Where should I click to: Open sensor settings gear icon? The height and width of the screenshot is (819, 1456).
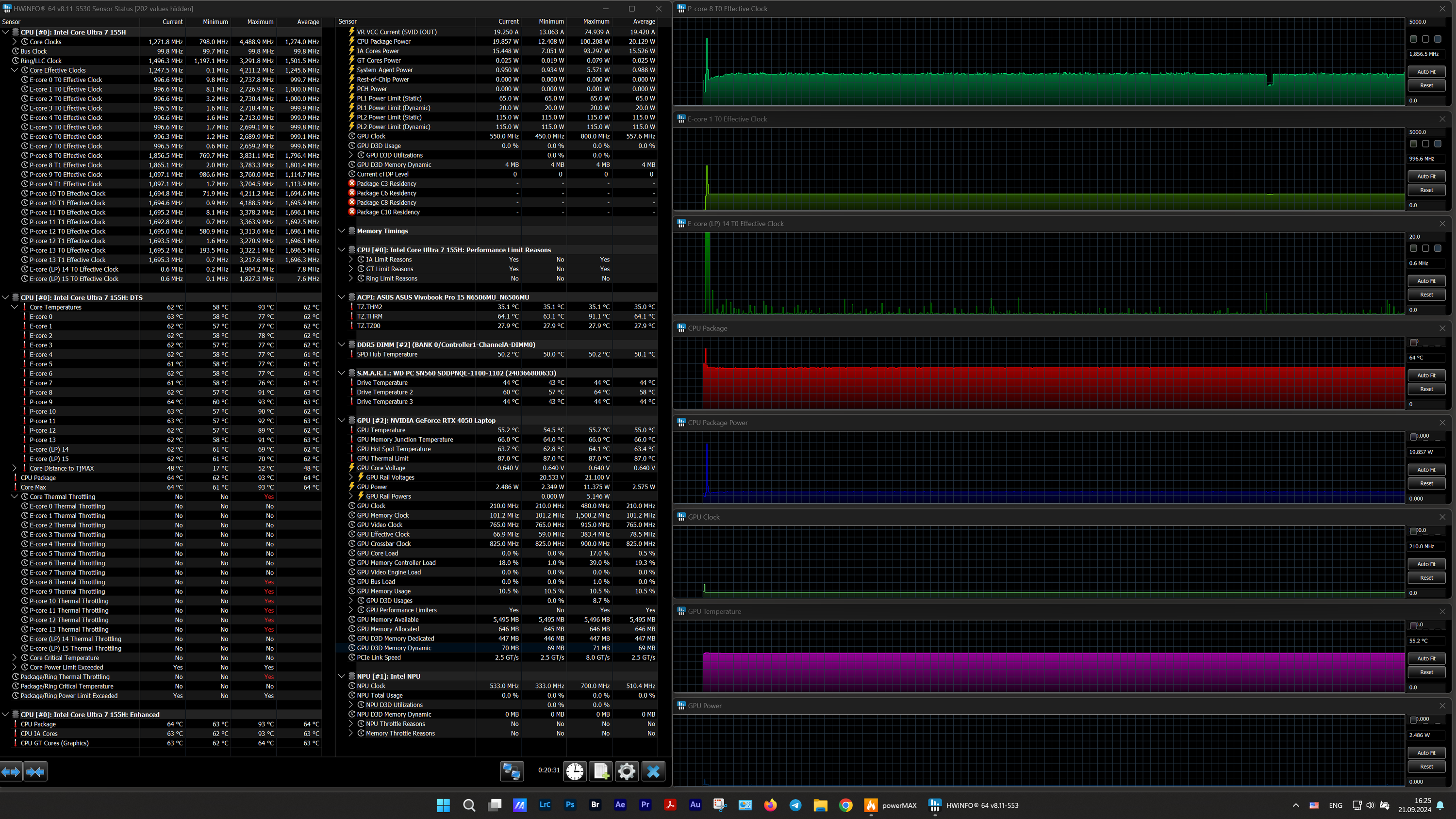point(626,771)
